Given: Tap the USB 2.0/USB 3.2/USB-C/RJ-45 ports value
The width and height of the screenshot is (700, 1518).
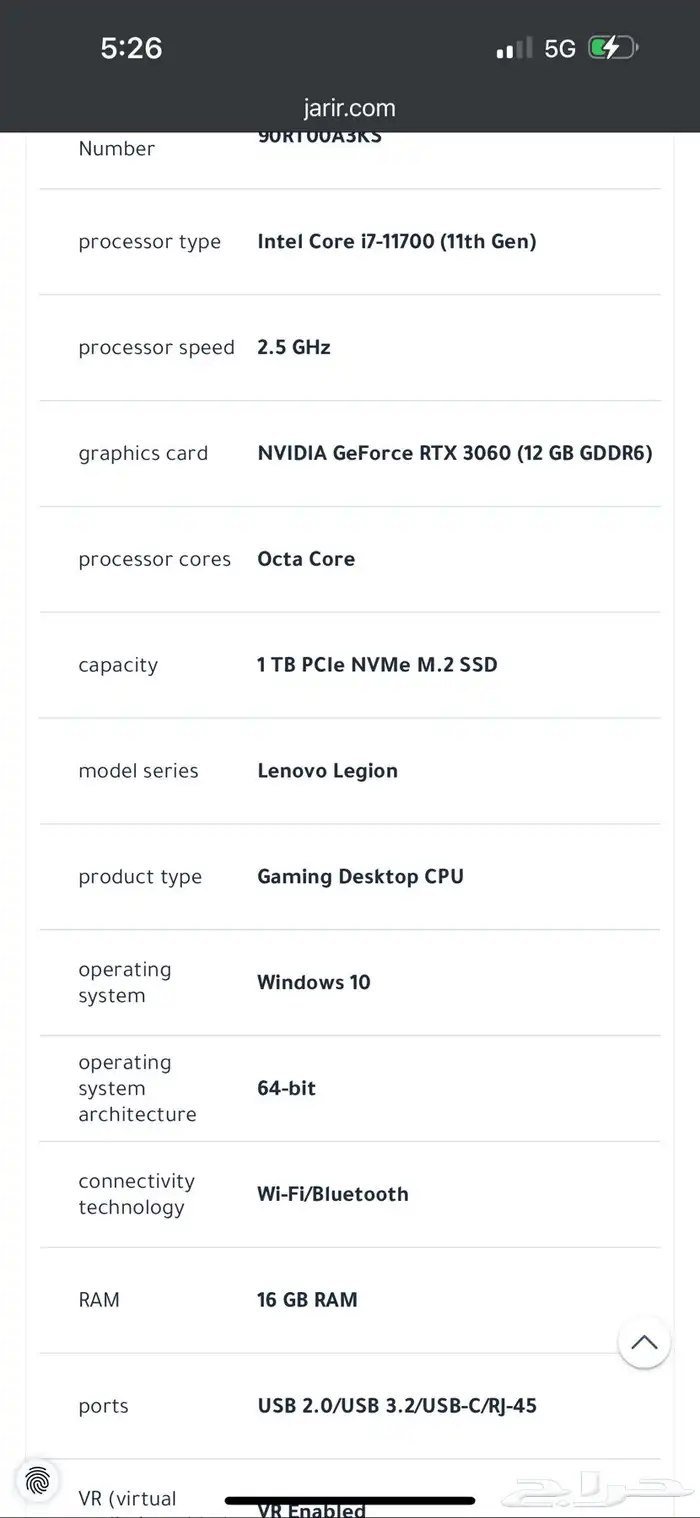Looking at the screenshot, I should [x=397, y=1406].
